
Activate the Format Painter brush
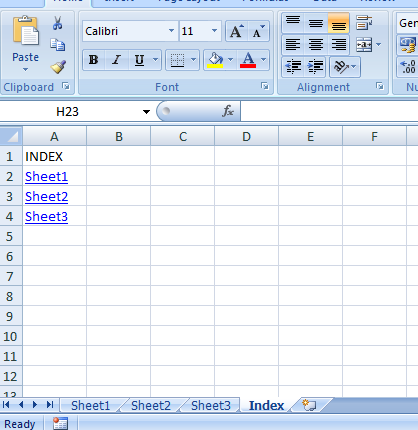pos(58,67)
